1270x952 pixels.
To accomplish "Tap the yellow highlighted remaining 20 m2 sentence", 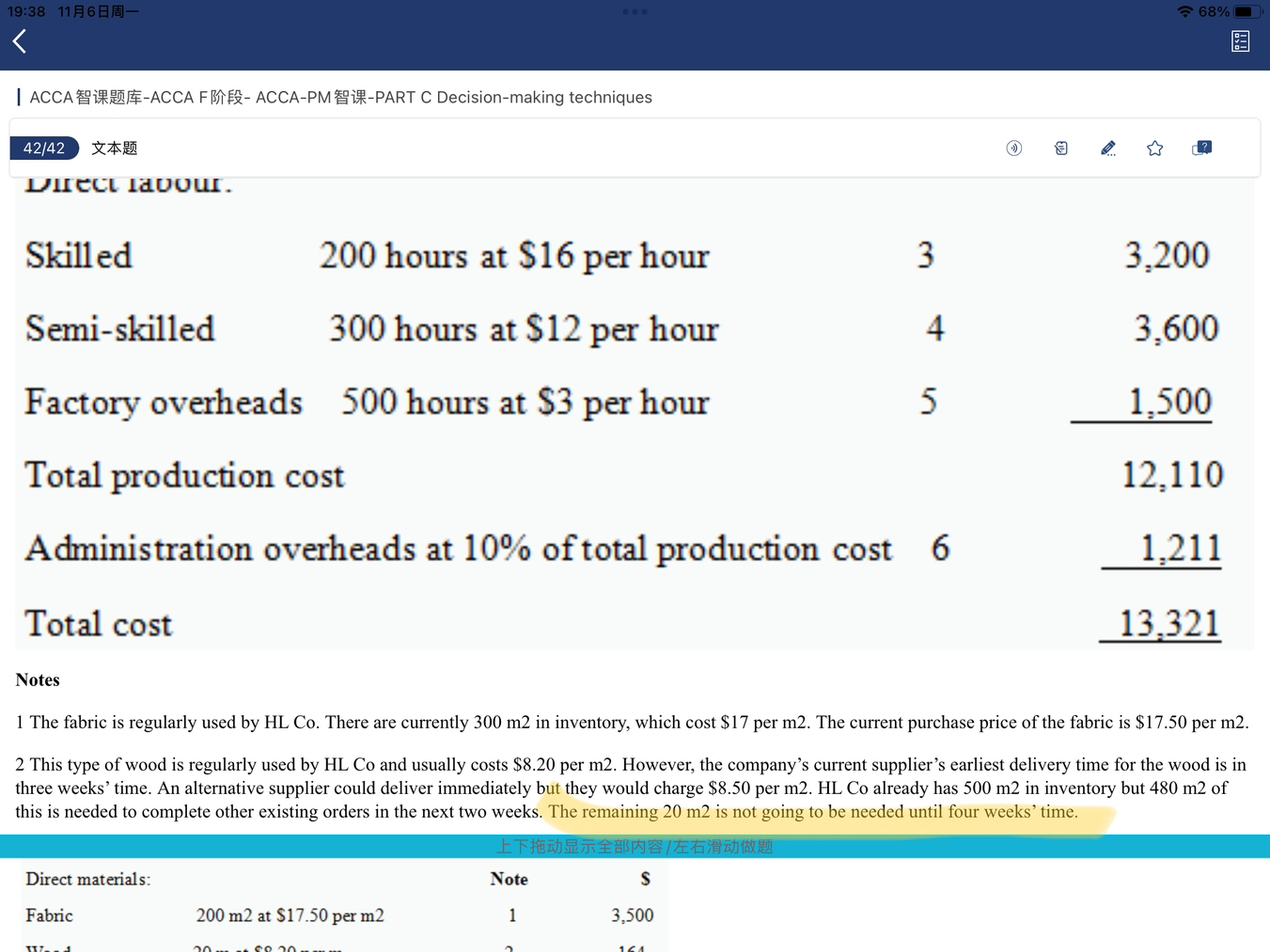I will (812, 812).
